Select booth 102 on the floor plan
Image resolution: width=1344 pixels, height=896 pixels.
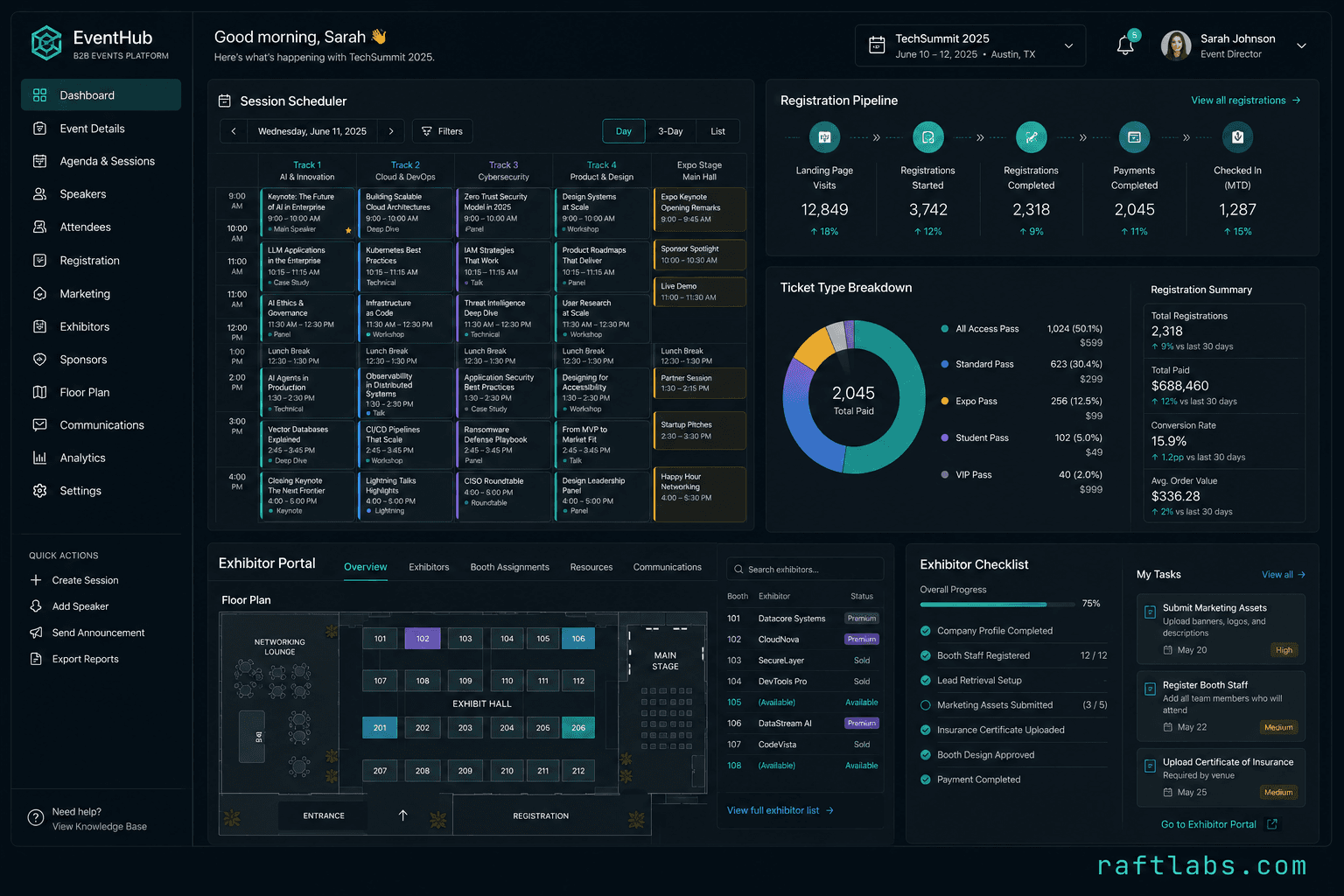point(423,639)
